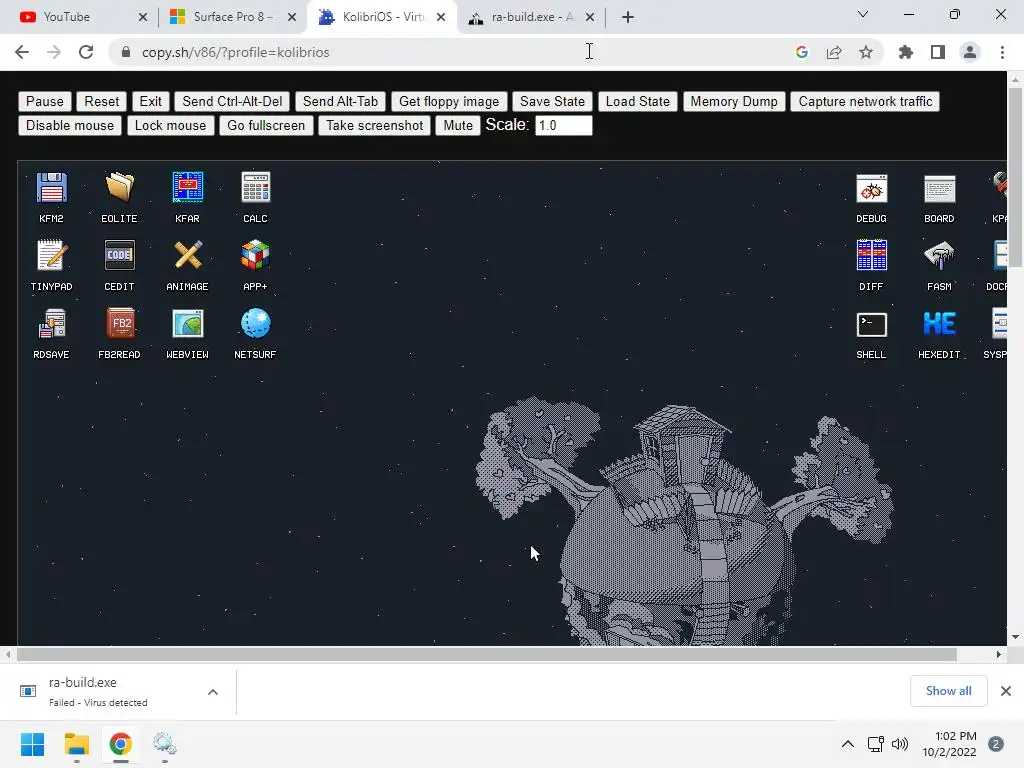This screenshot has width=1024, height=768.
Task: Toggle the browser side panel
Action: coord(938,52)
